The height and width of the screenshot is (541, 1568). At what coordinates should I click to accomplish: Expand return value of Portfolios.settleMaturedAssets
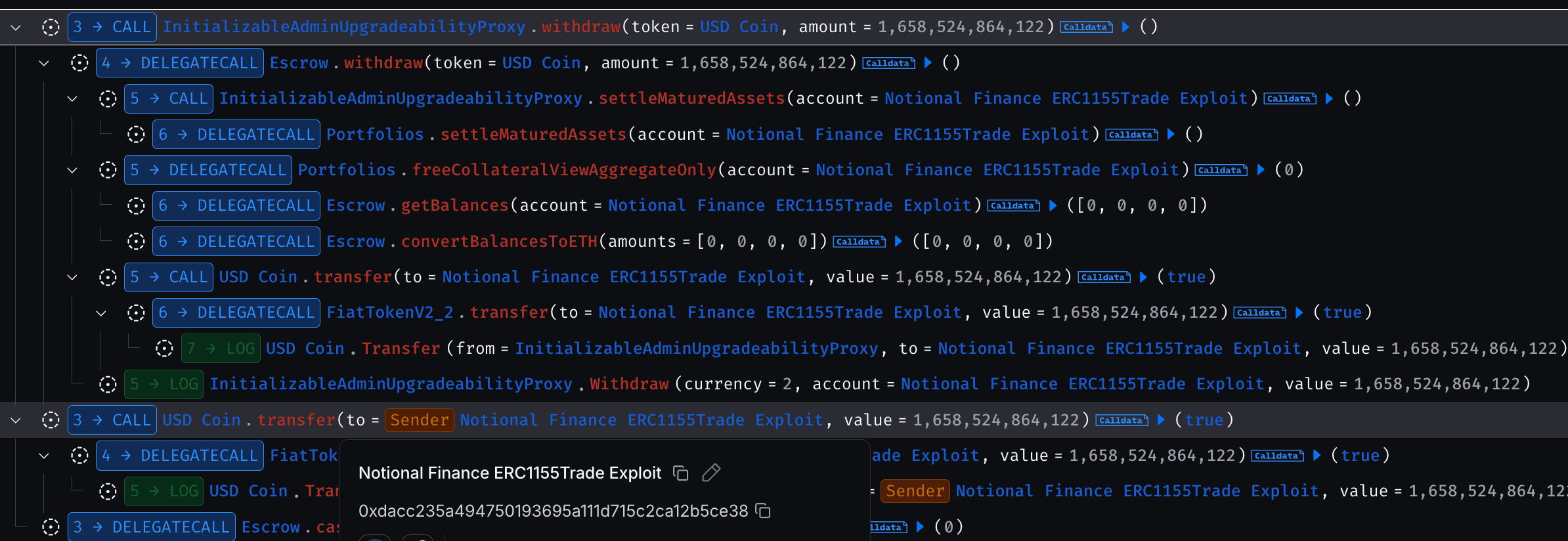(x=1171, y=135)
